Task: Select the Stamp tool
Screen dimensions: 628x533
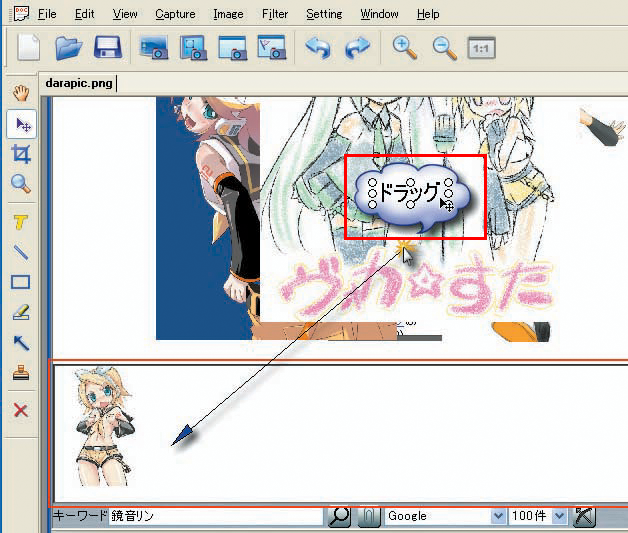Action: [x=21, y=372]
